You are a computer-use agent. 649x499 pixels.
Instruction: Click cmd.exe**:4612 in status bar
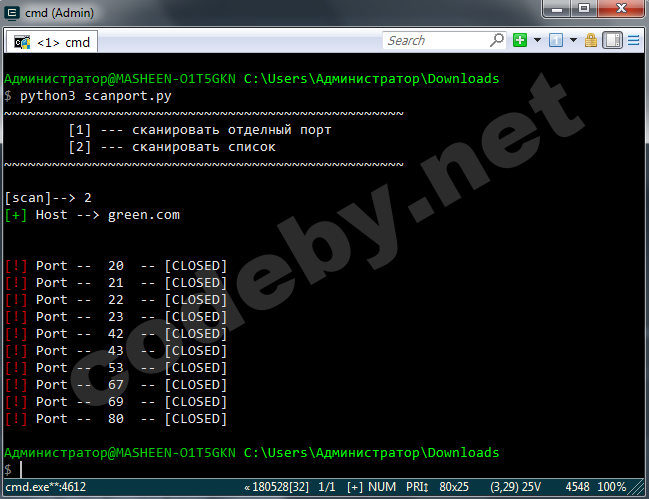(x=46, y=487)
